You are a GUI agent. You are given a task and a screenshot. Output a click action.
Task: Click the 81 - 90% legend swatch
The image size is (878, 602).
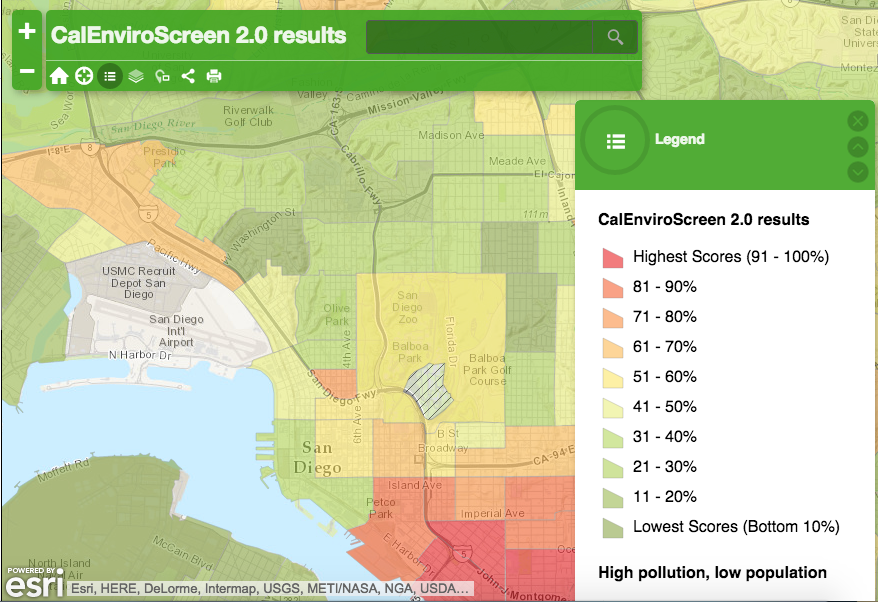coord(613,288)
